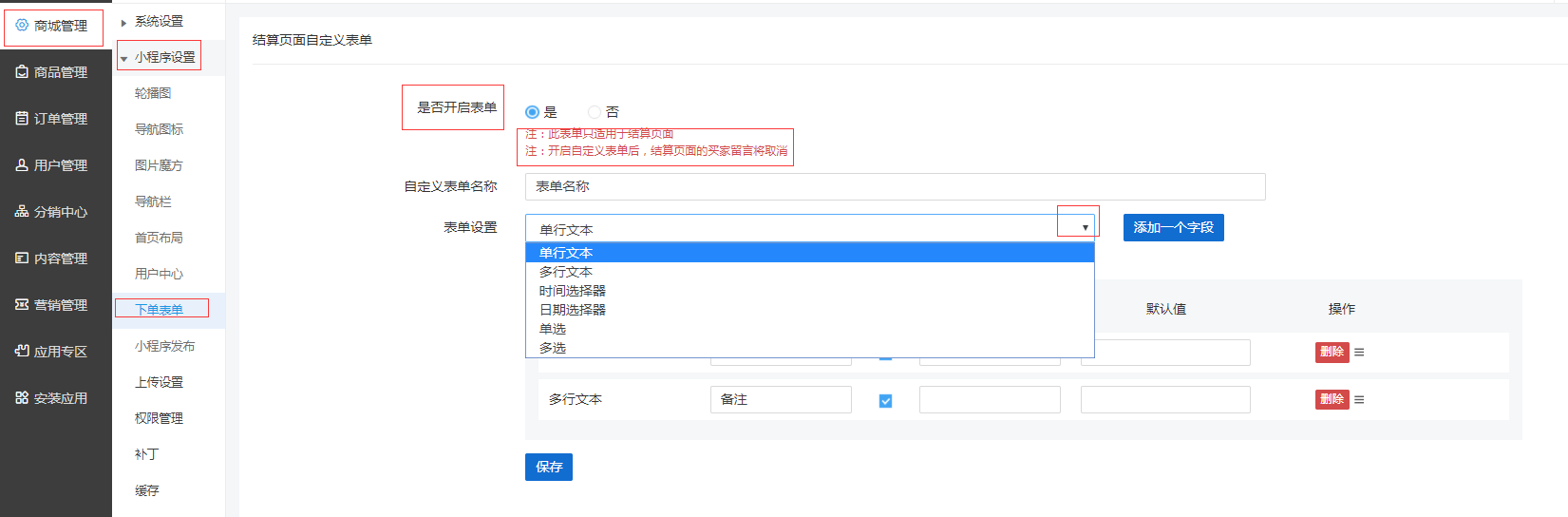Screen dimensions: 1568x517
Task: Toggle the checkbox in the 备注 row
Action: [885, 401]
